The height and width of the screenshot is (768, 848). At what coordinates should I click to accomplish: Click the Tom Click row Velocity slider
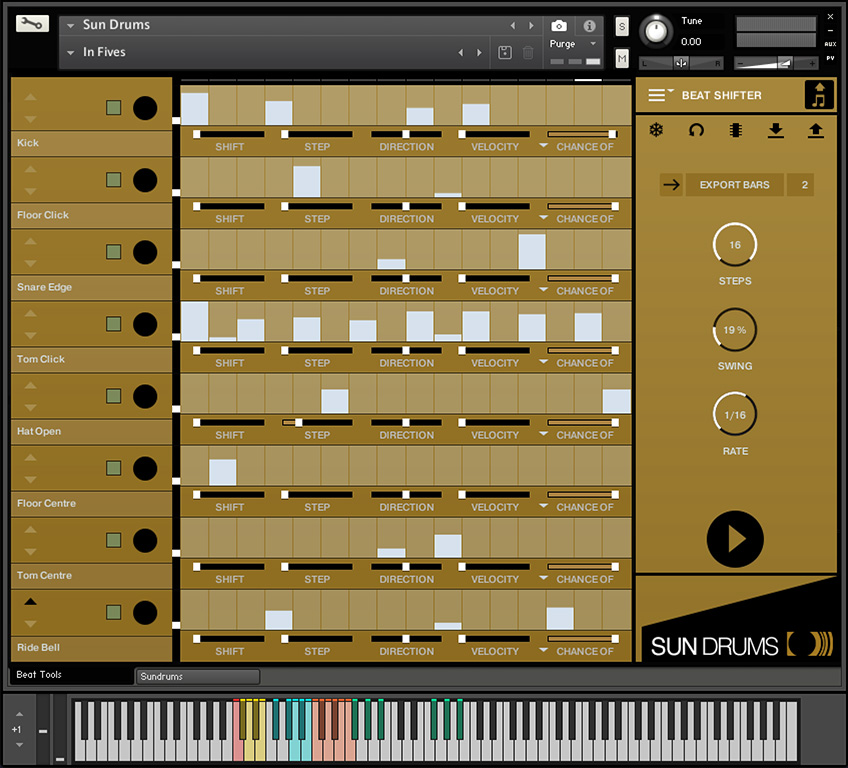pos(494,350)
